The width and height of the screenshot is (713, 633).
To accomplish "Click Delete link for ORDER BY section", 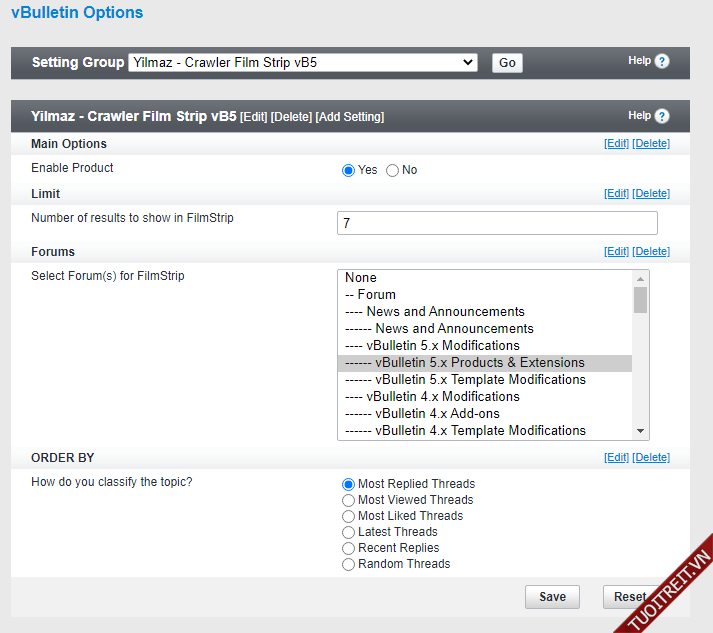I will point(651,458).
